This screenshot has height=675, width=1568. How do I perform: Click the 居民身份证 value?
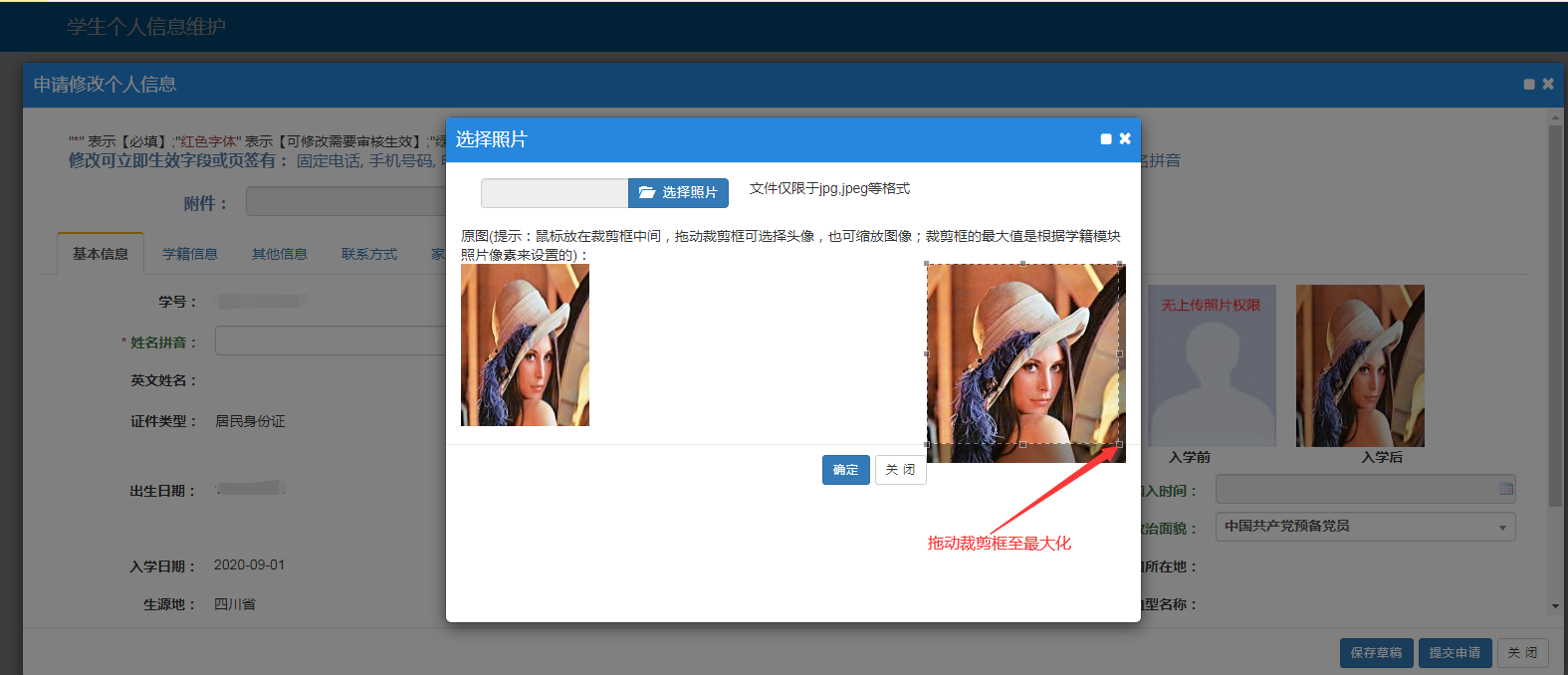point(250,421)
